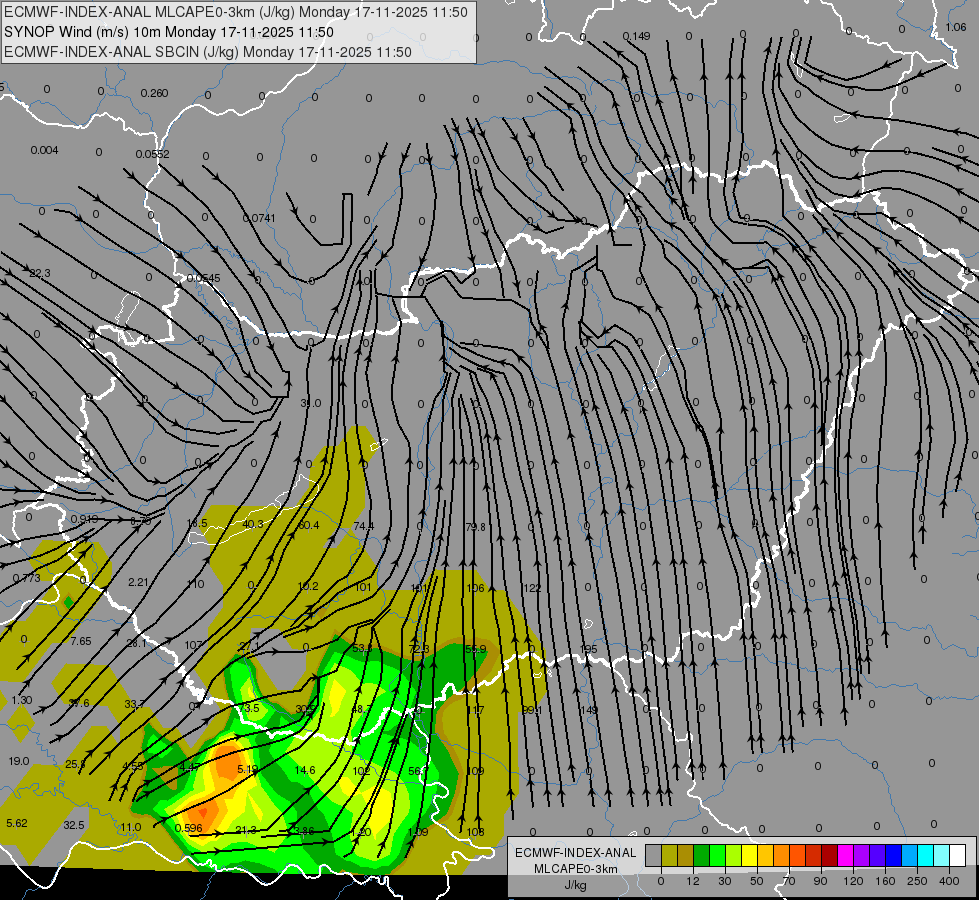The image size is (979, 900).
Task: Click the gray swatch in the MLCAPE legend
Action: click(x=654, y=855)
